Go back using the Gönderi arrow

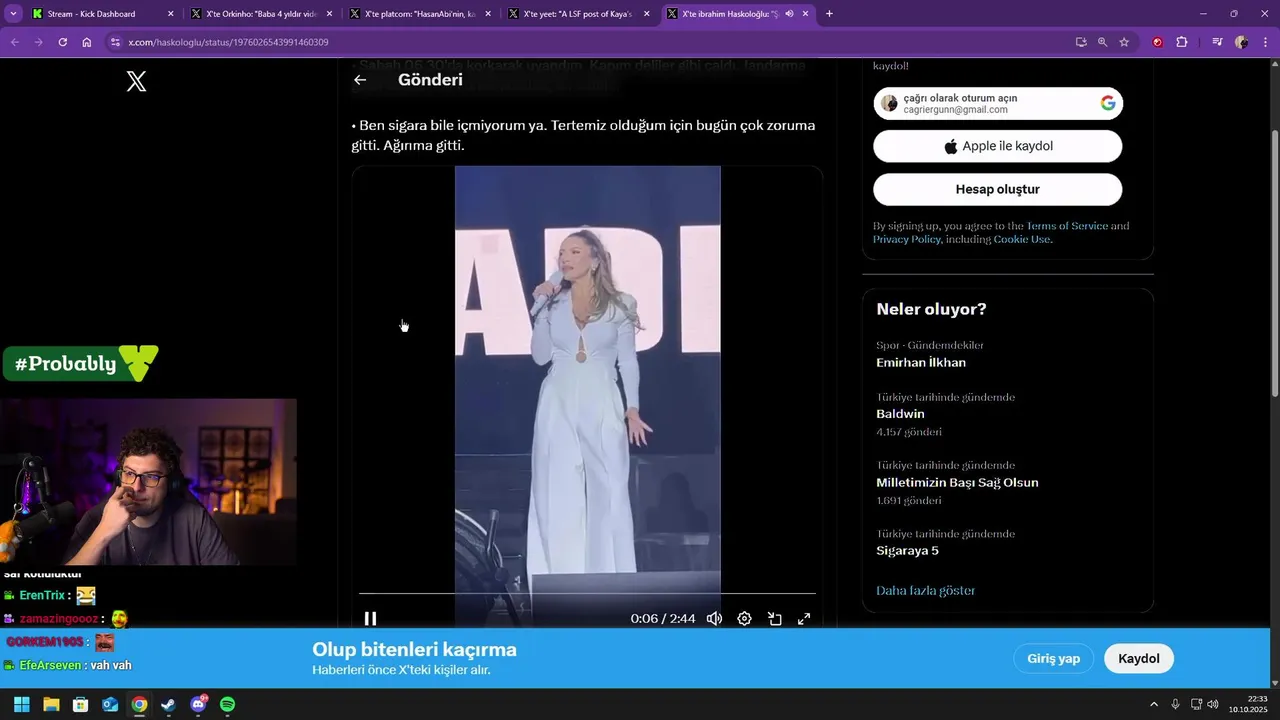(360, 80)
